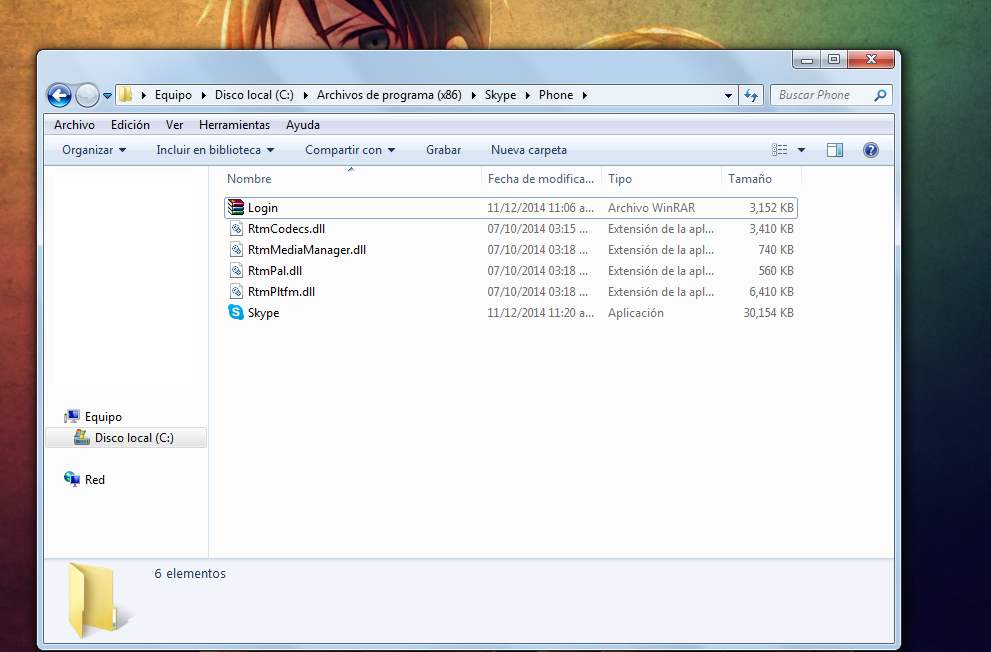Image resolution: width=991 pixels, height=652 pixels.
Task: Select the Skype file name
Action: coord(264,313)
